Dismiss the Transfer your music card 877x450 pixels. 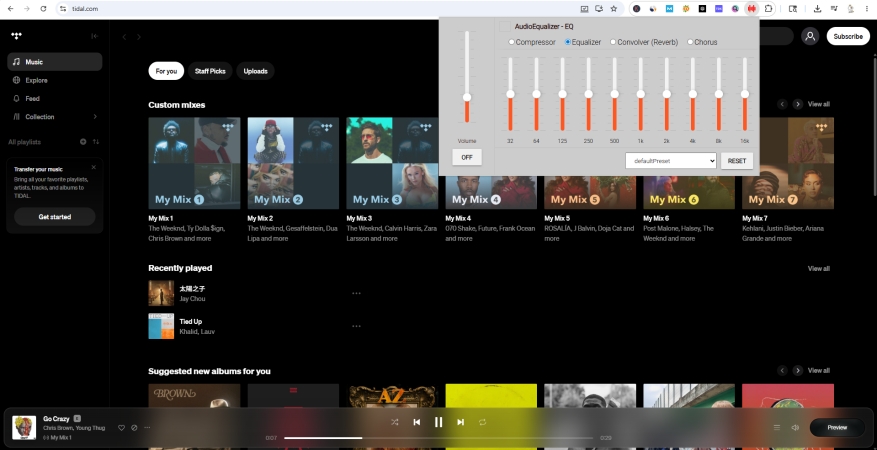click(x=93, y=167)
